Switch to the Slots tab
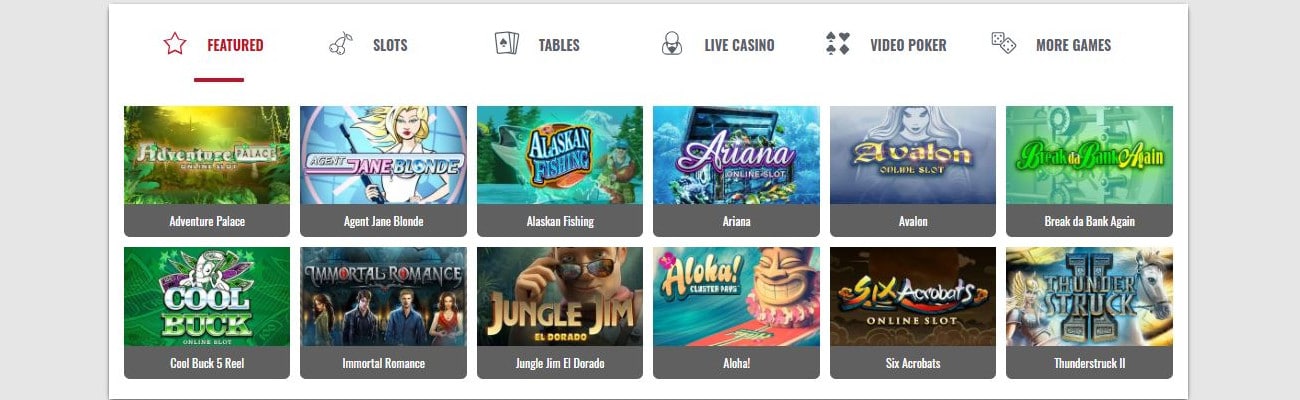Screen dimensions: 1300x400 (390, 45)
